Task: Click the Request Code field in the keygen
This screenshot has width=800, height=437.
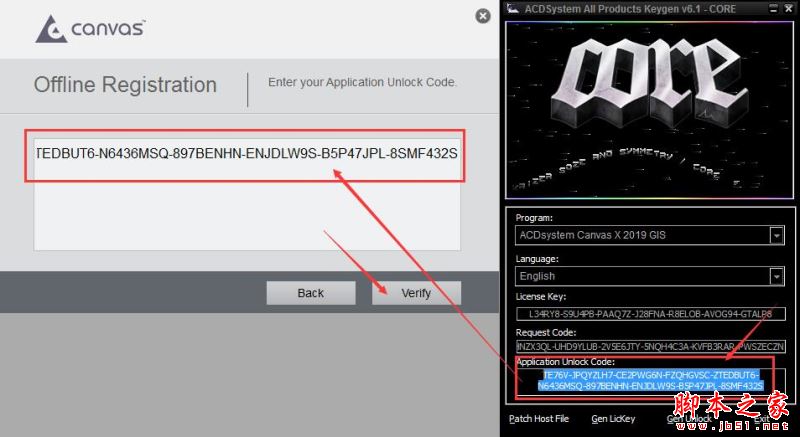Action: click(651, 347)
